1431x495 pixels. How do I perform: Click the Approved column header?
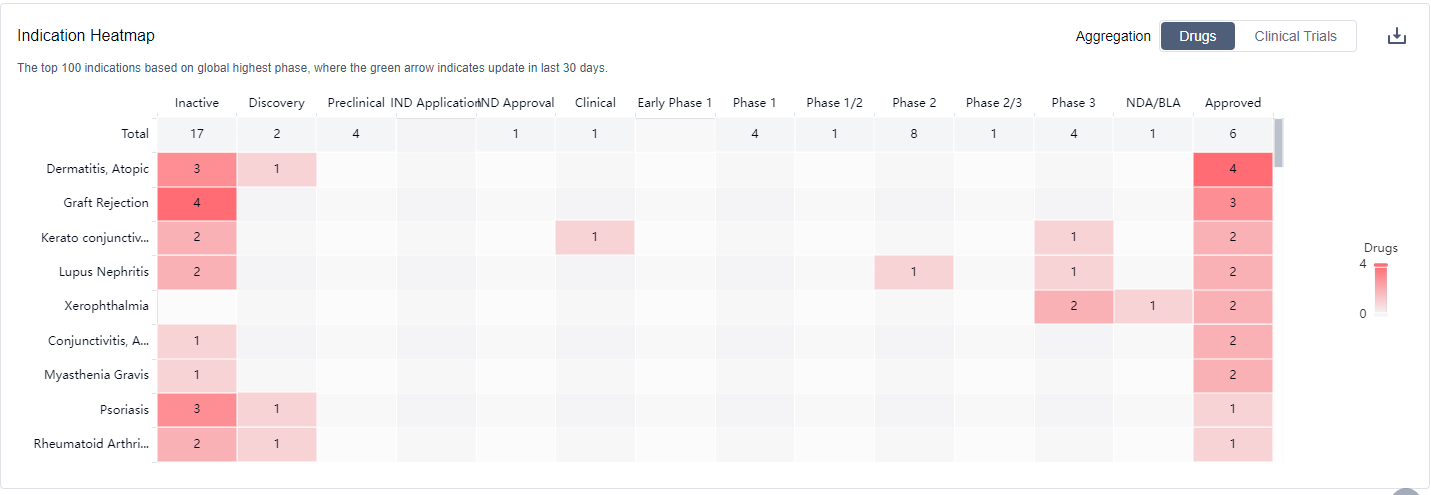(x=1232, y=102)
